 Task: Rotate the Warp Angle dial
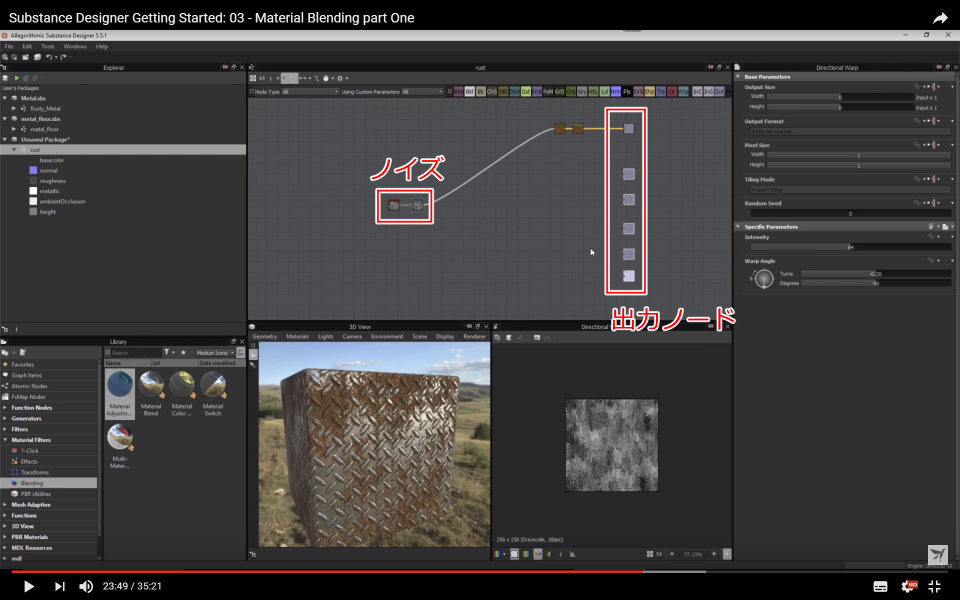coord(763,279)
